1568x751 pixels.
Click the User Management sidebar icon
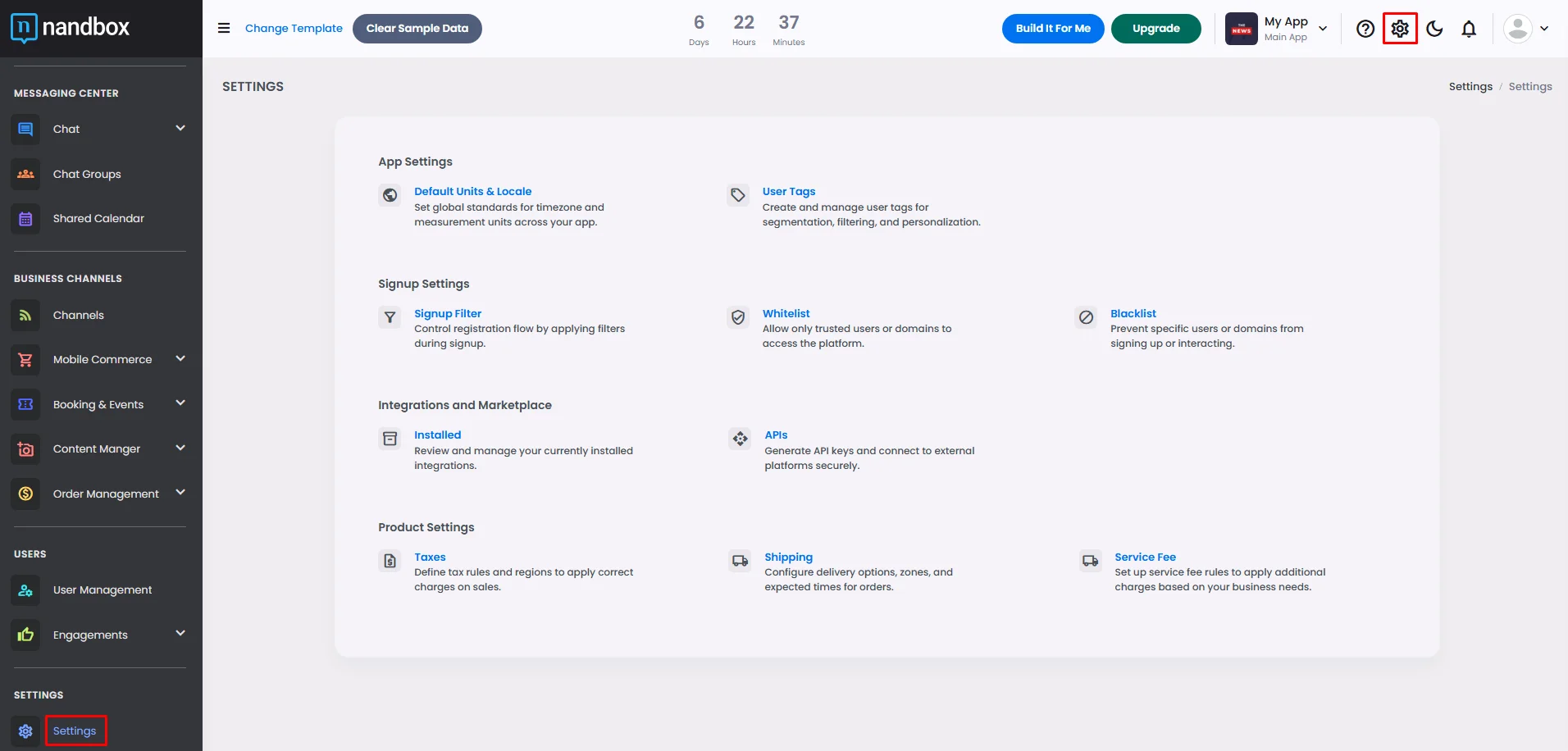25,590
